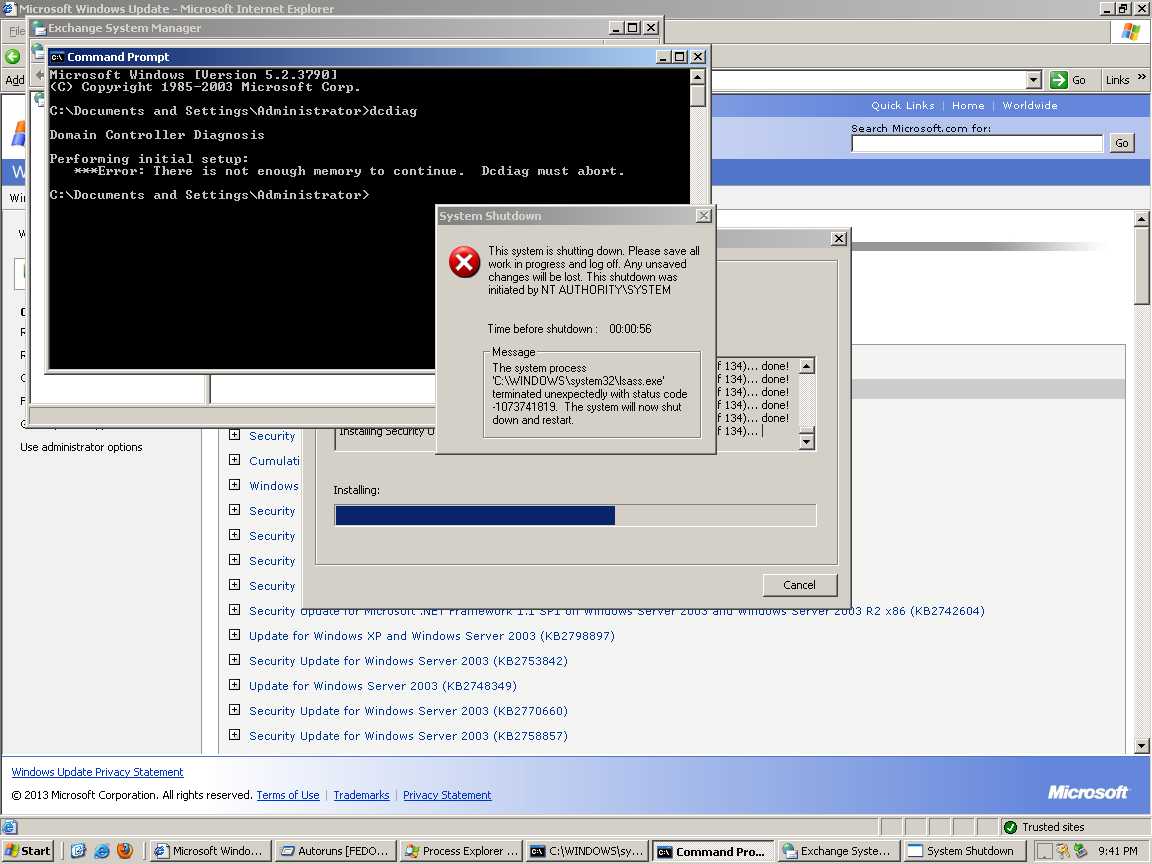Open Internet Explorer from the Quick Launch bar
The width and height of the screenshot is (1152, 864).
[102, 851]
